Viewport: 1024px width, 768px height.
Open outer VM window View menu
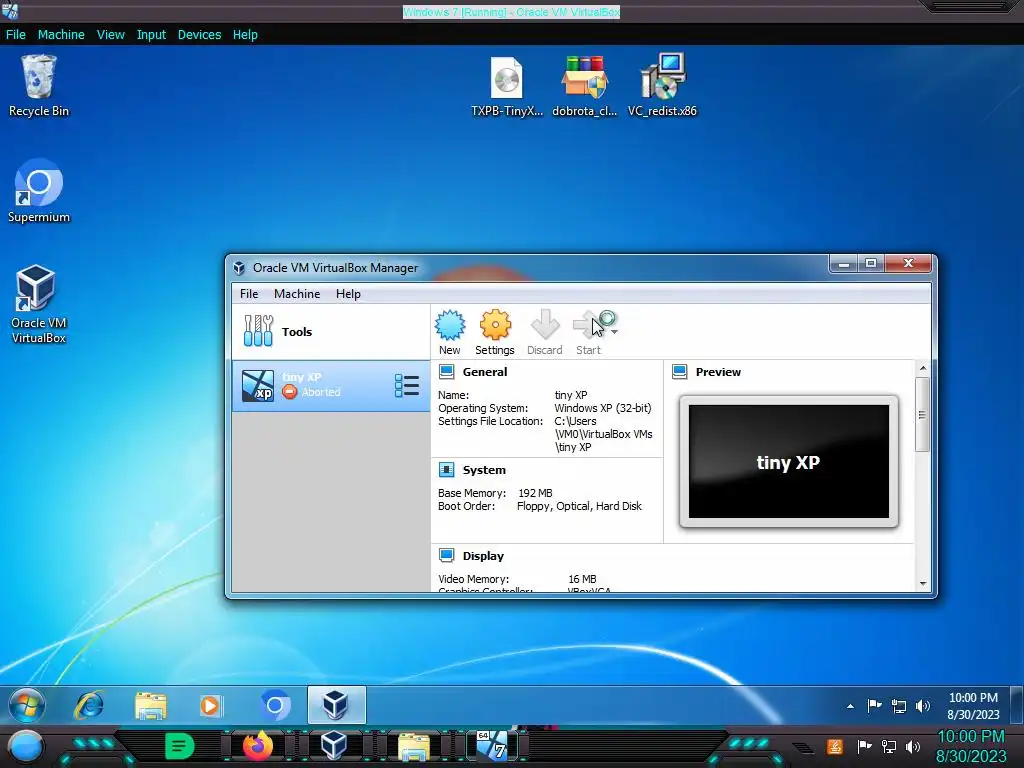click(x=110, y=35)
